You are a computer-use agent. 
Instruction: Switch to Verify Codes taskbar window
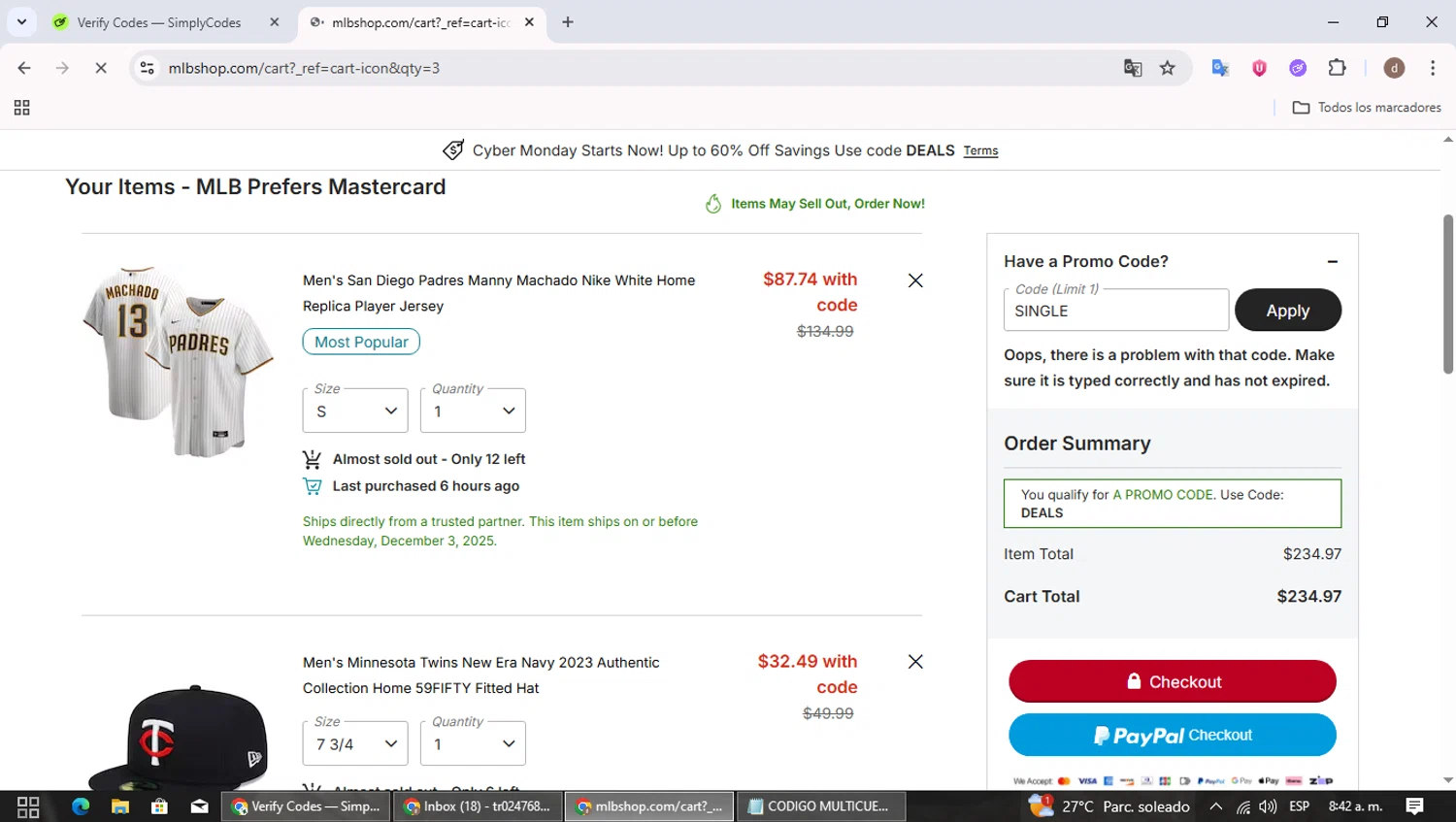307,806
